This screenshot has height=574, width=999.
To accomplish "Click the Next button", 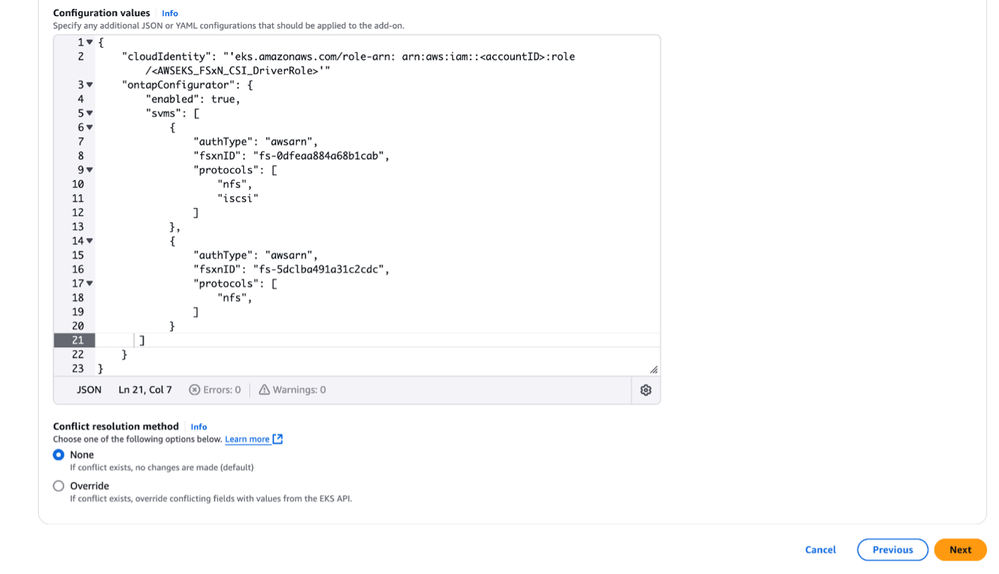I will coord(960,550).
